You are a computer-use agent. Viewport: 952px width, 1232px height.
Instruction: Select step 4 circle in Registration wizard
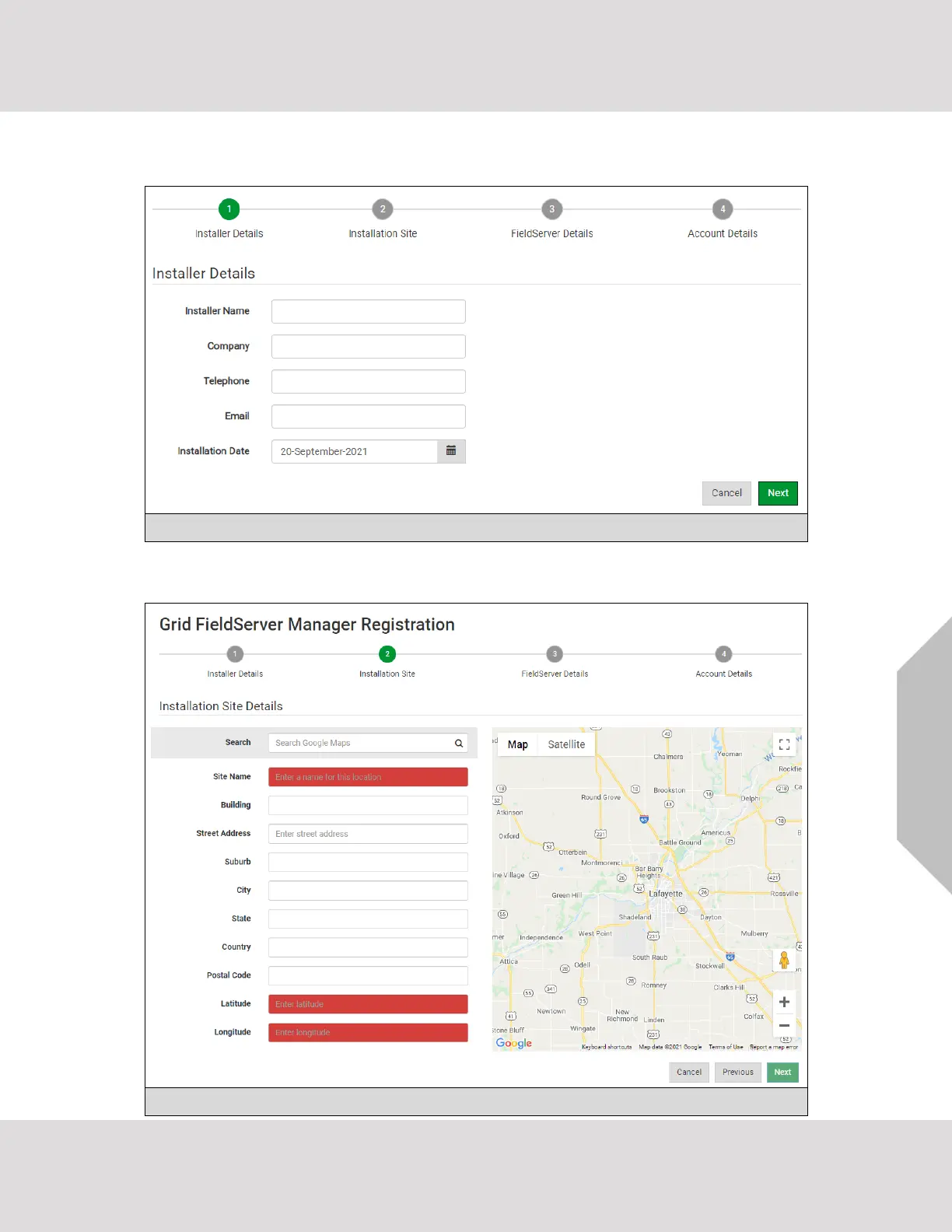724,654
